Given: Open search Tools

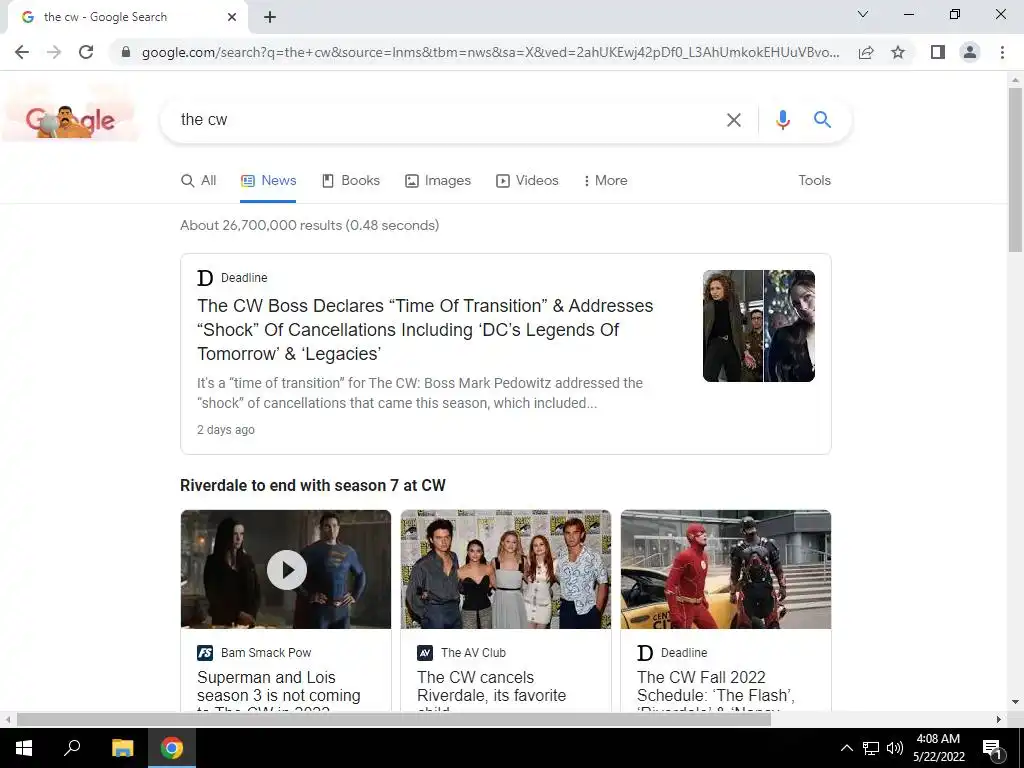Looking at the screenshot, I should pyautogui.click(x=814, y=181).
